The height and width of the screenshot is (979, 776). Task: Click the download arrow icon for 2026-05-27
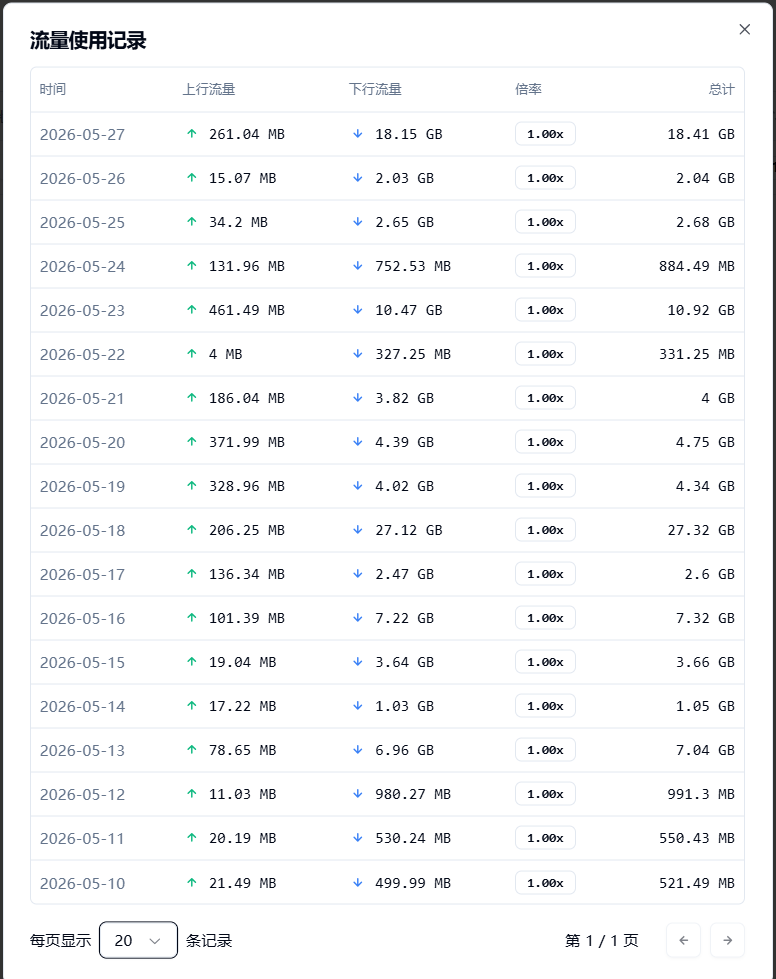coord(358,134)
